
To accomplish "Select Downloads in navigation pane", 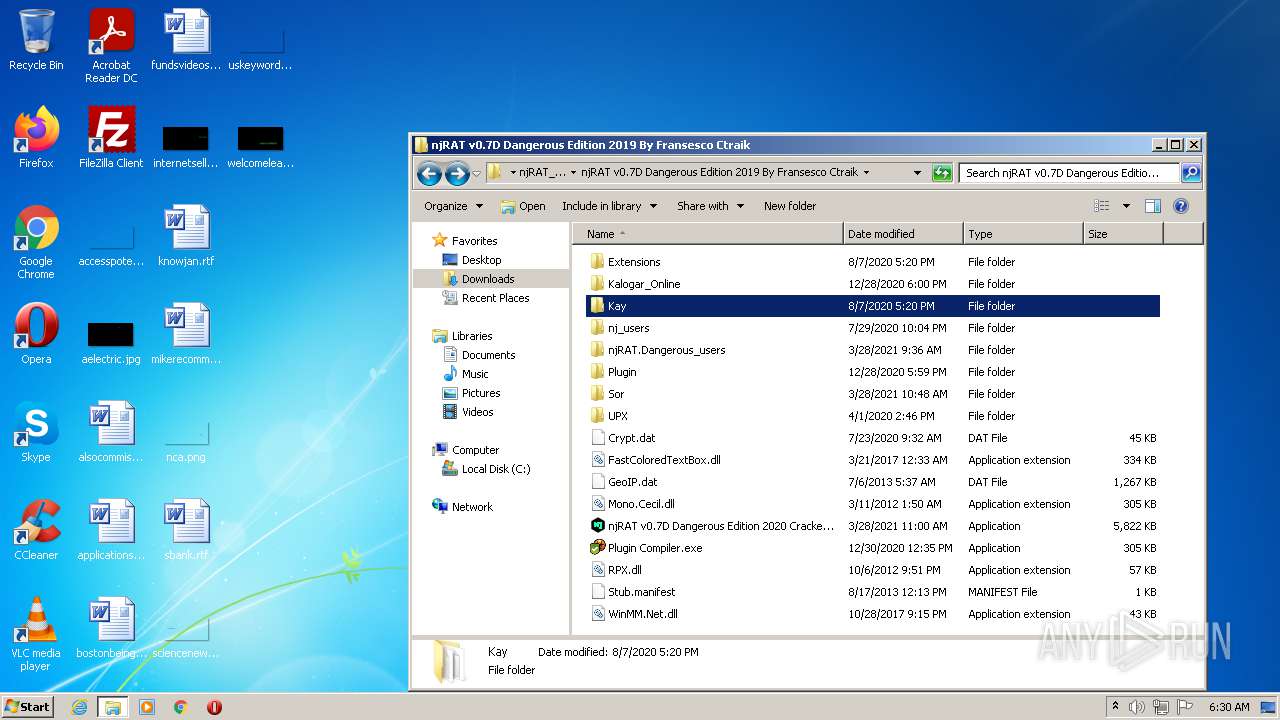I will pyautogui.click(x=487, y=279).
